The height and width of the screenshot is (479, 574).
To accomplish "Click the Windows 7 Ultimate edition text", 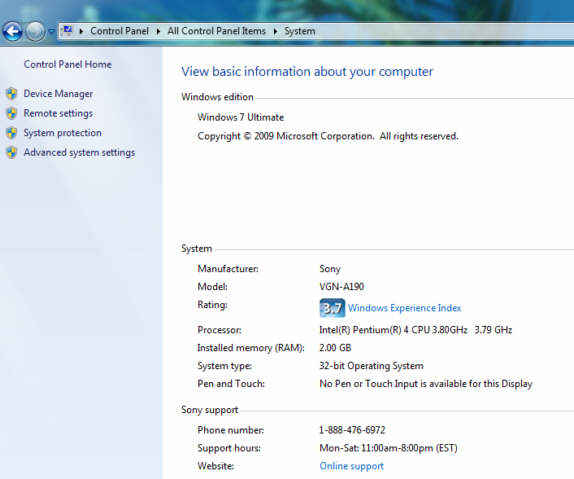I will (x=241, y=118).
